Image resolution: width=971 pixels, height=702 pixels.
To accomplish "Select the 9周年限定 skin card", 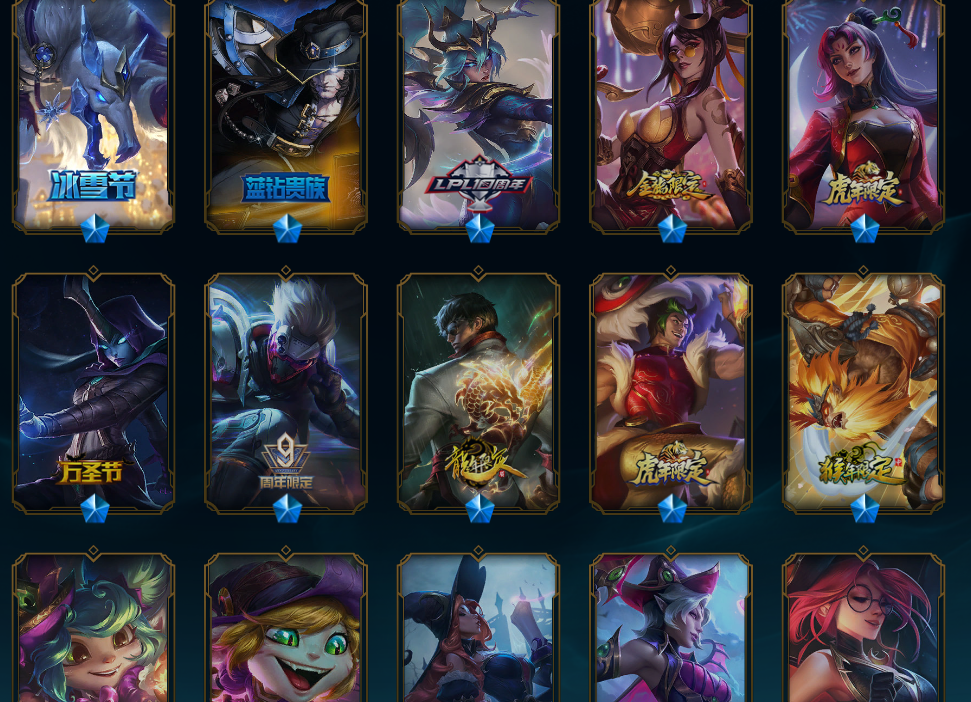I will click(286, 393).
